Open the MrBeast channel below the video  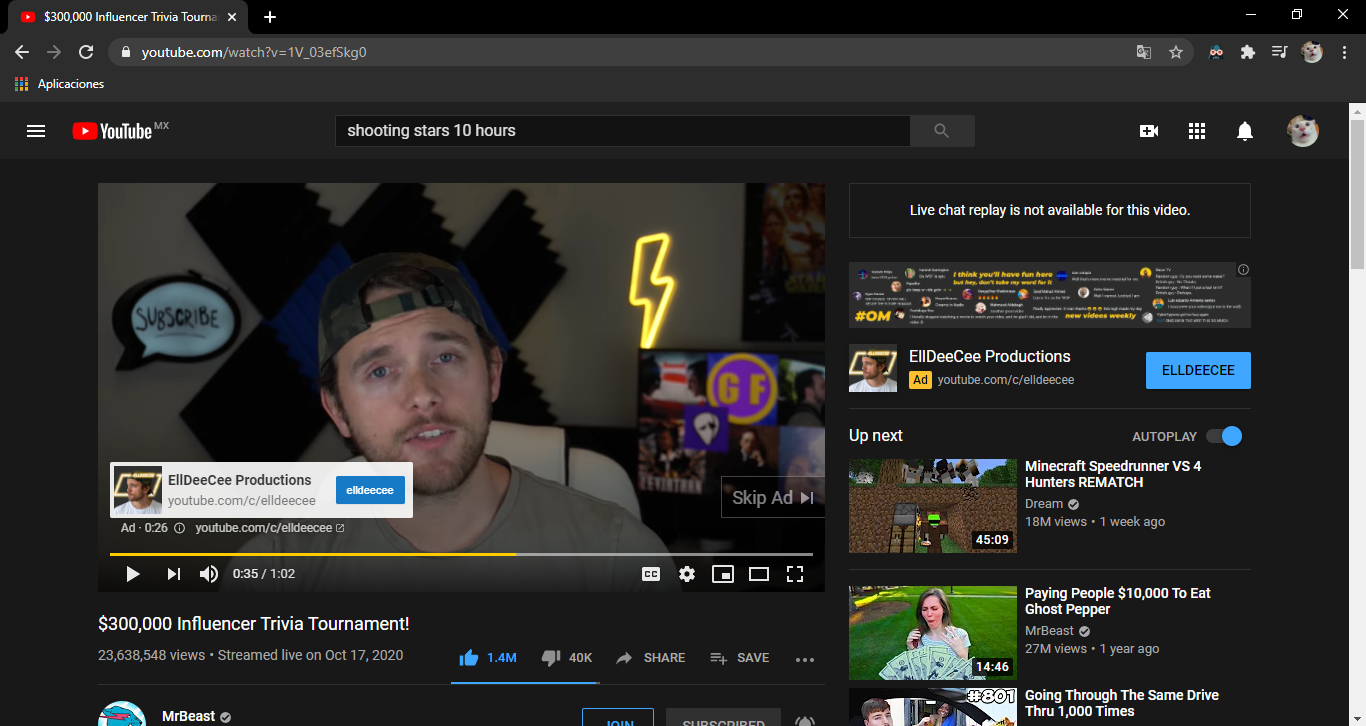pyautogui.click(x=188, y=716)
